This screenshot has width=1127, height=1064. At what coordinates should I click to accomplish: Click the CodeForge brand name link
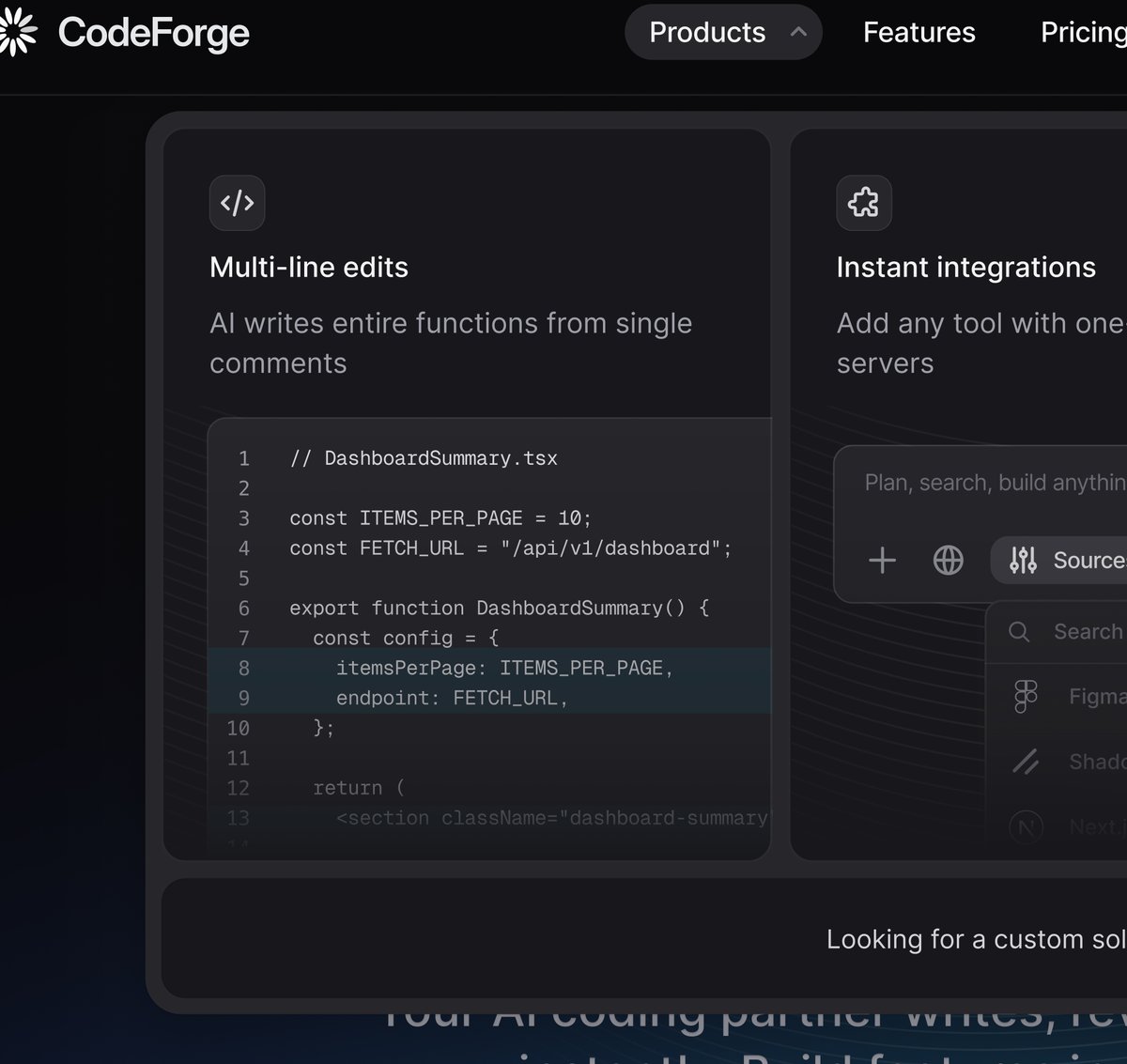(x=154, y=33)
